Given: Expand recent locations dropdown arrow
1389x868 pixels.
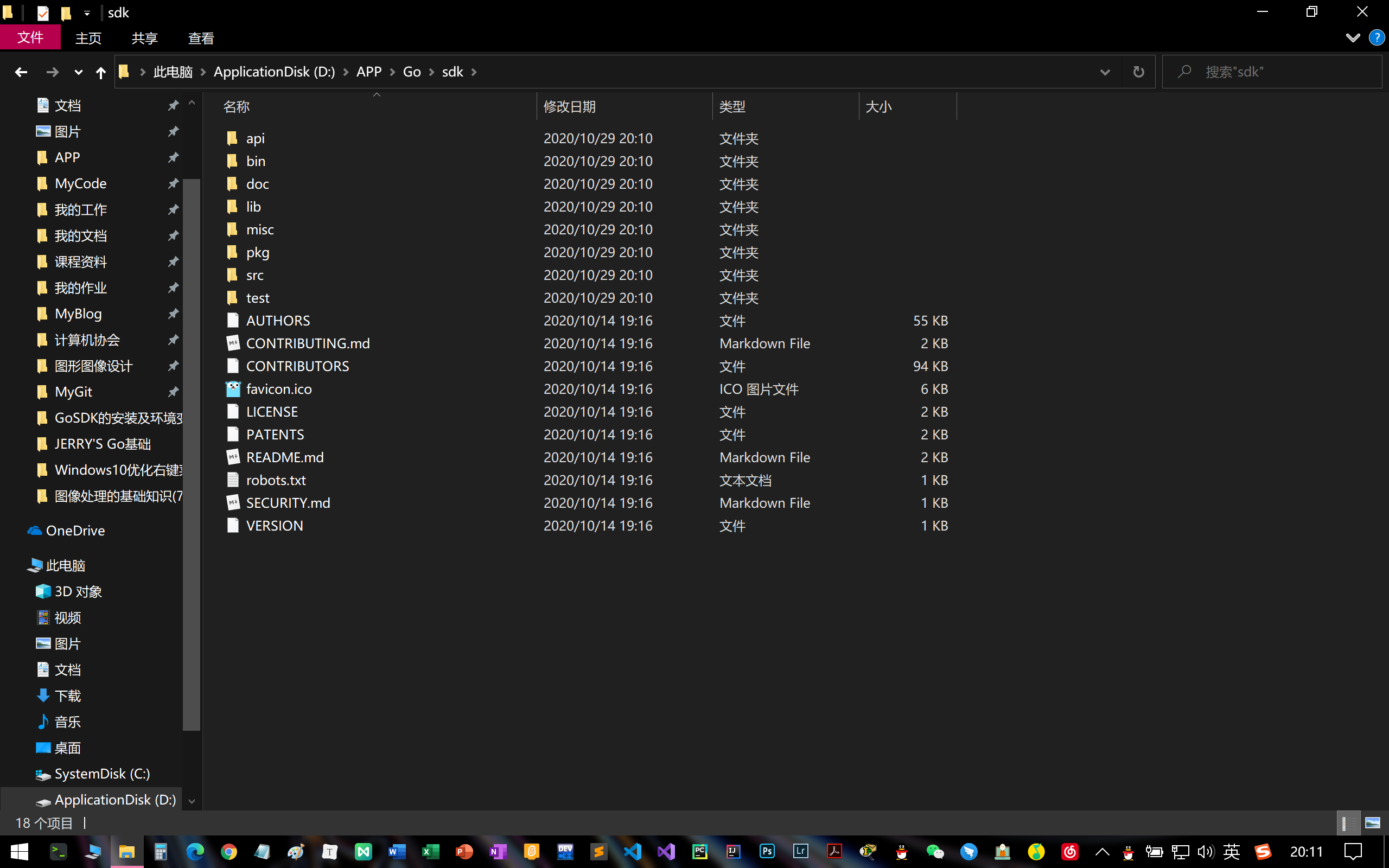Looking at the screenshot, I should point(78,72).
